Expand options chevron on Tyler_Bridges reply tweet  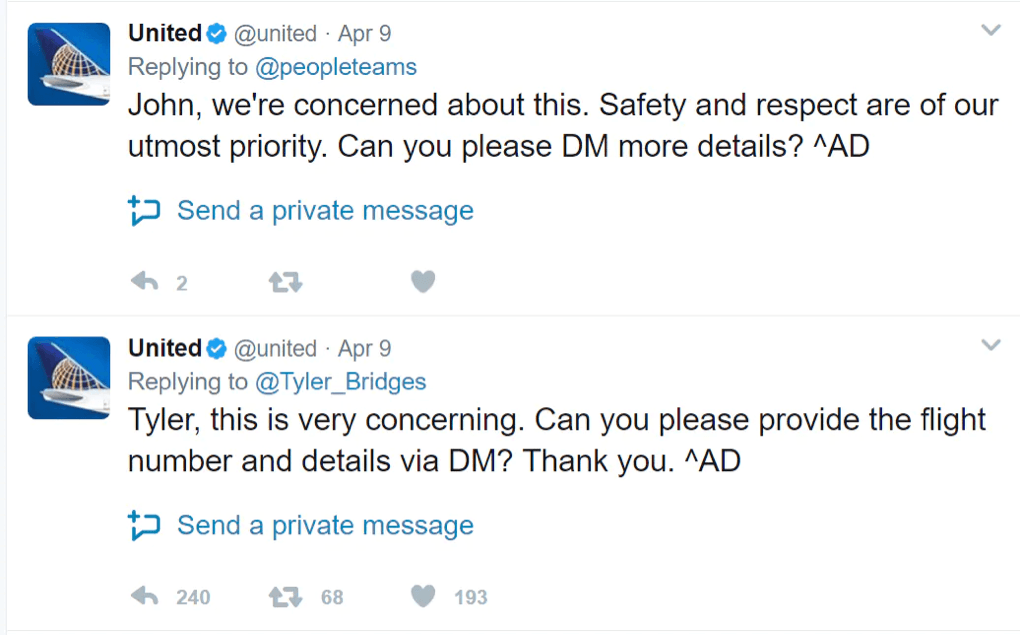pyautogui.click(x=990, y=346)
